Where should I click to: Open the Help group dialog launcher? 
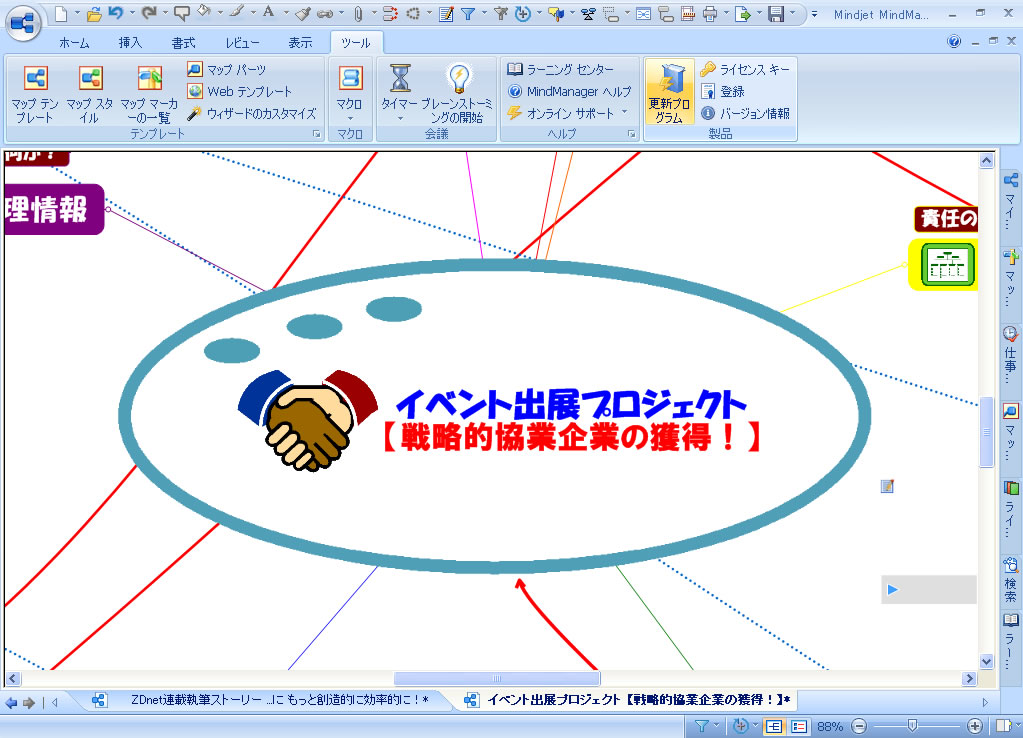632,134
